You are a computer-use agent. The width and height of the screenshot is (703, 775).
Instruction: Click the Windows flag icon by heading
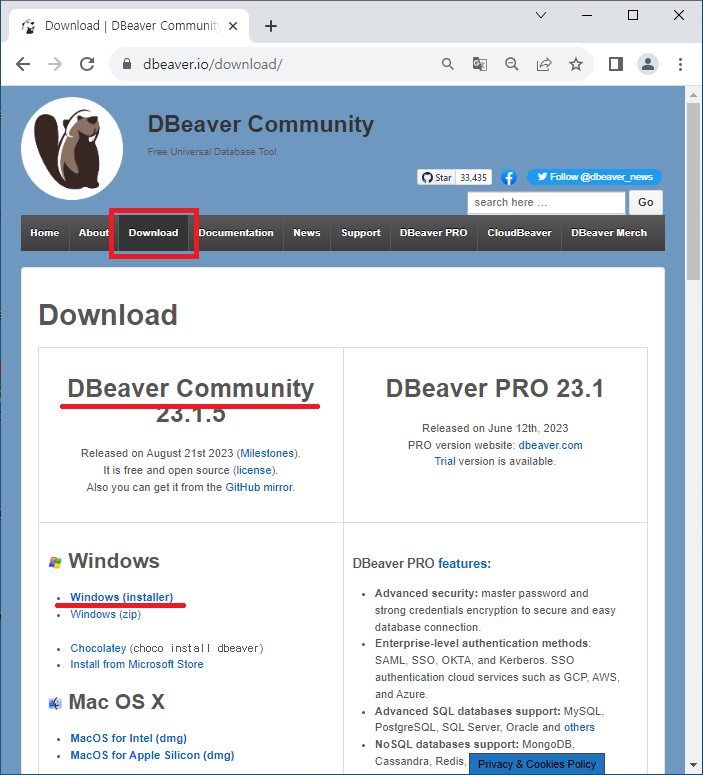coord(55,562)
